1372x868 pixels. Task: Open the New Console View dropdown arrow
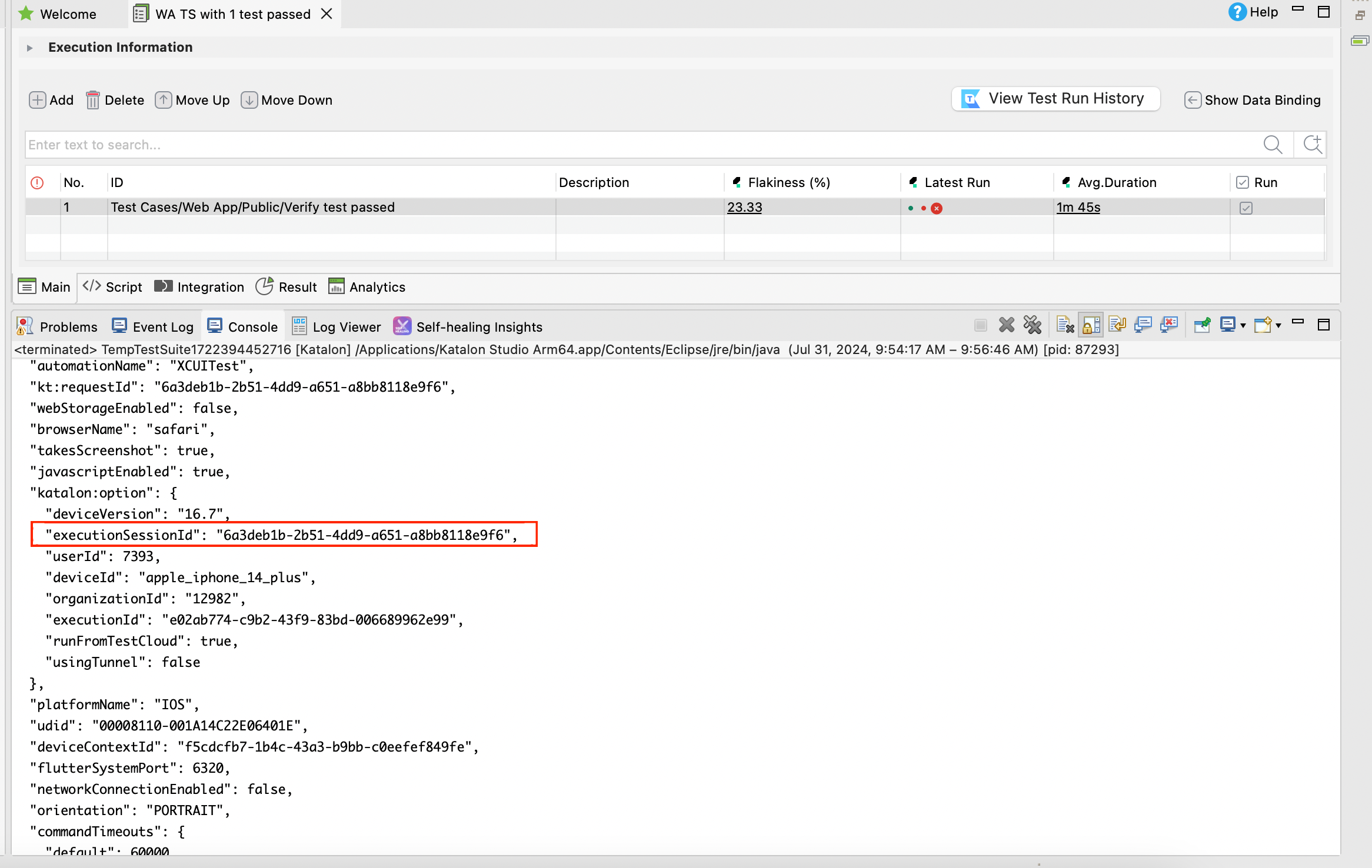coord(1278,326)
